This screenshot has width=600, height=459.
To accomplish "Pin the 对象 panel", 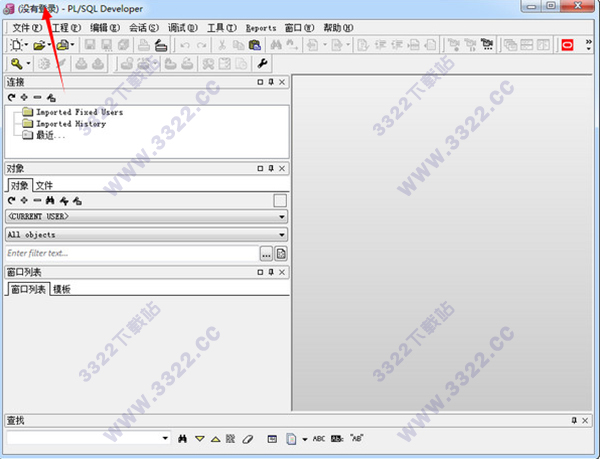I will tap(271, 169).
